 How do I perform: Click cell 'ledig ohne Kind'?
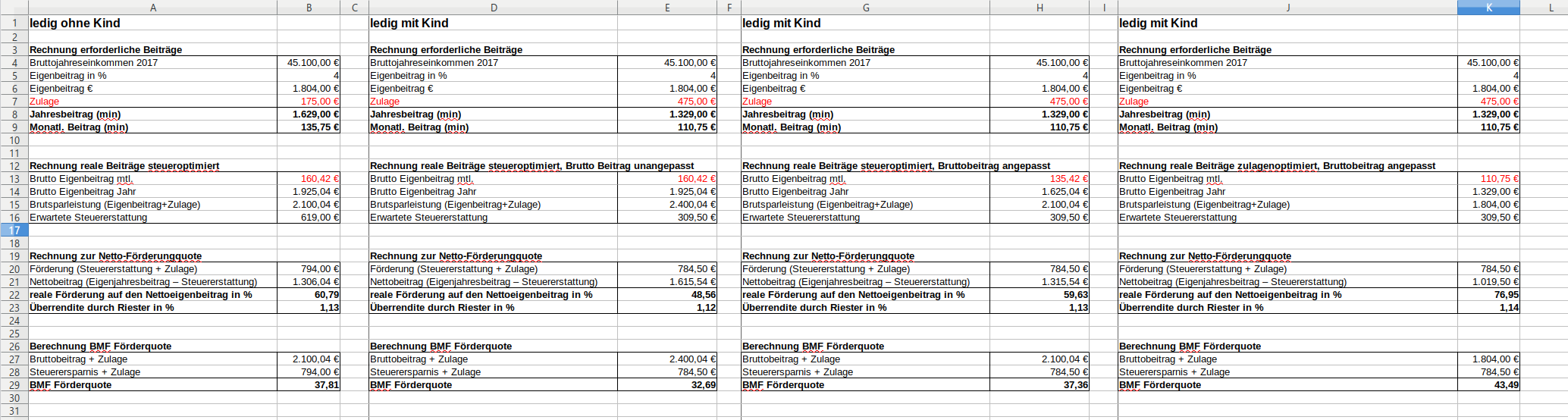[x=75, y=24]
